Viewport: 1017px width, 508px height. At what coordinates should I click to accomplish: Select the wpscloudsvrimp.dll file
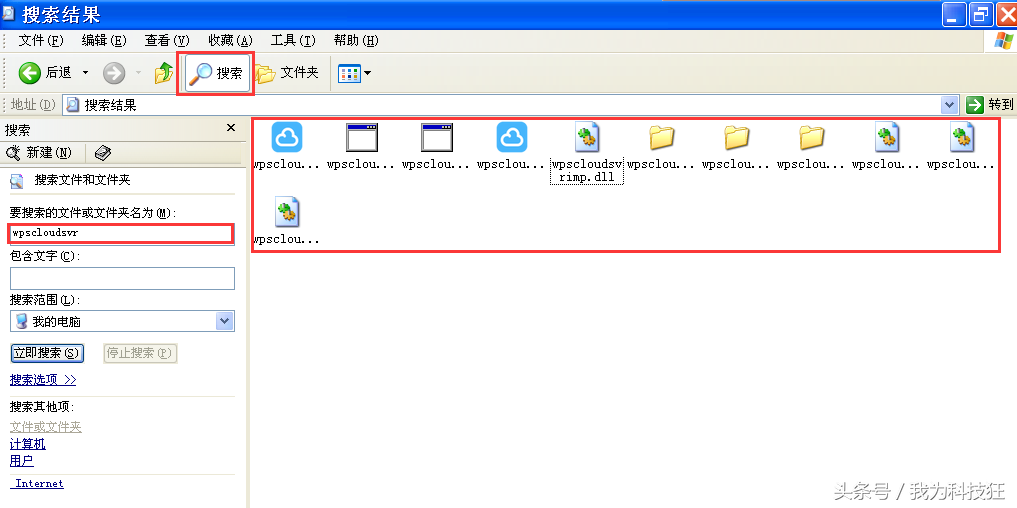coord(586,152)
